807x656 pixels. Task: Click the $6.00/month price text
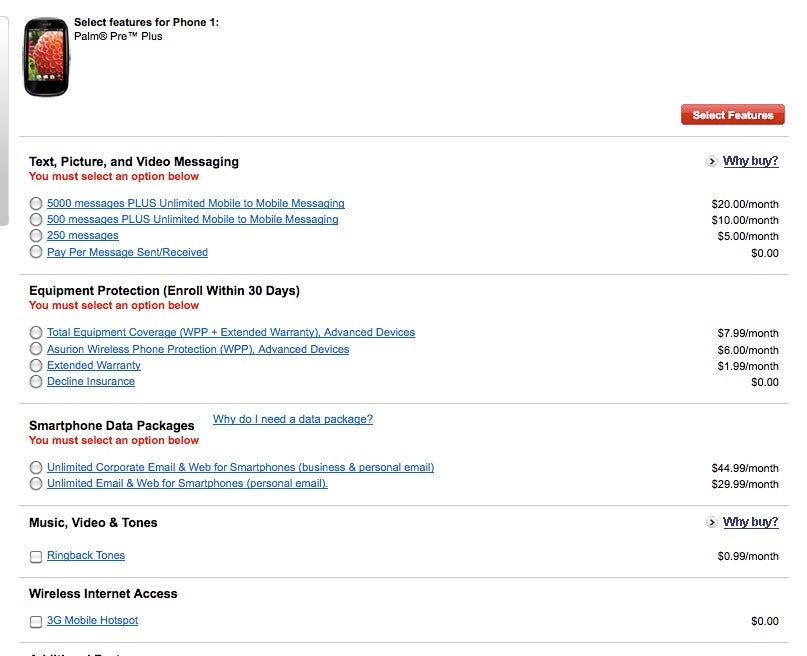(748, 350)
